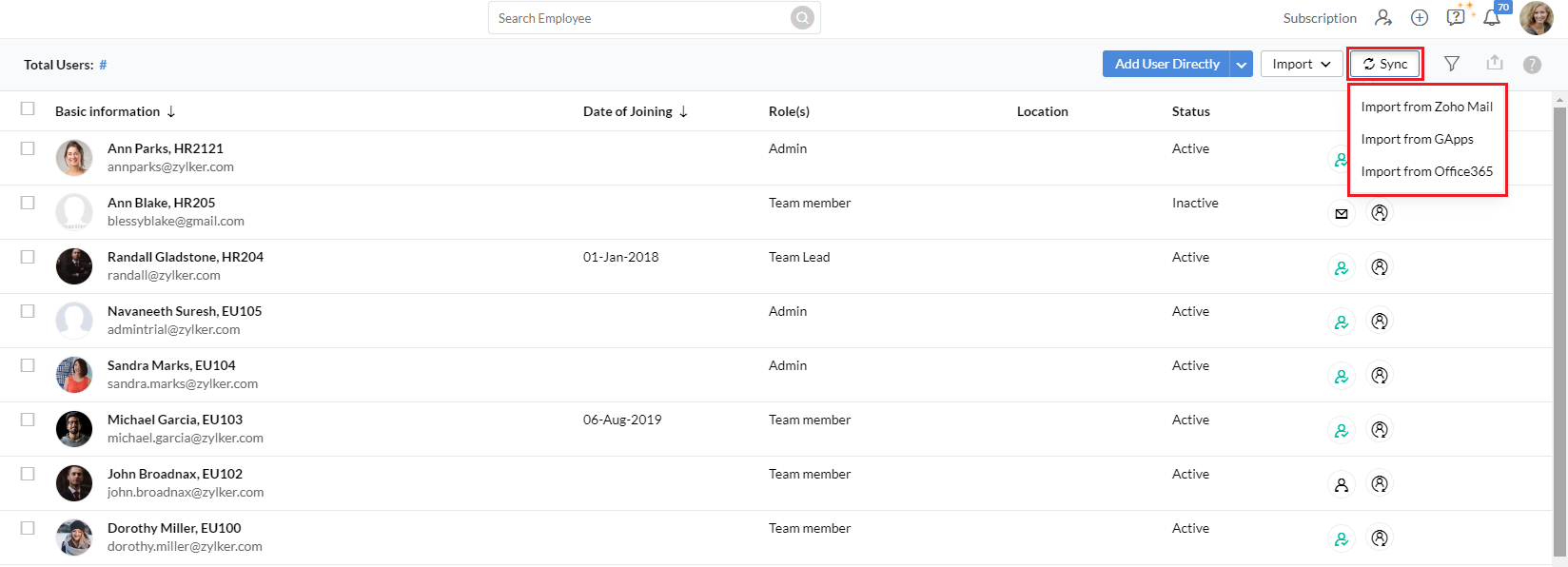Click the export upload icon
The width and height of the screenshot is (1568, 567).
1495,63
